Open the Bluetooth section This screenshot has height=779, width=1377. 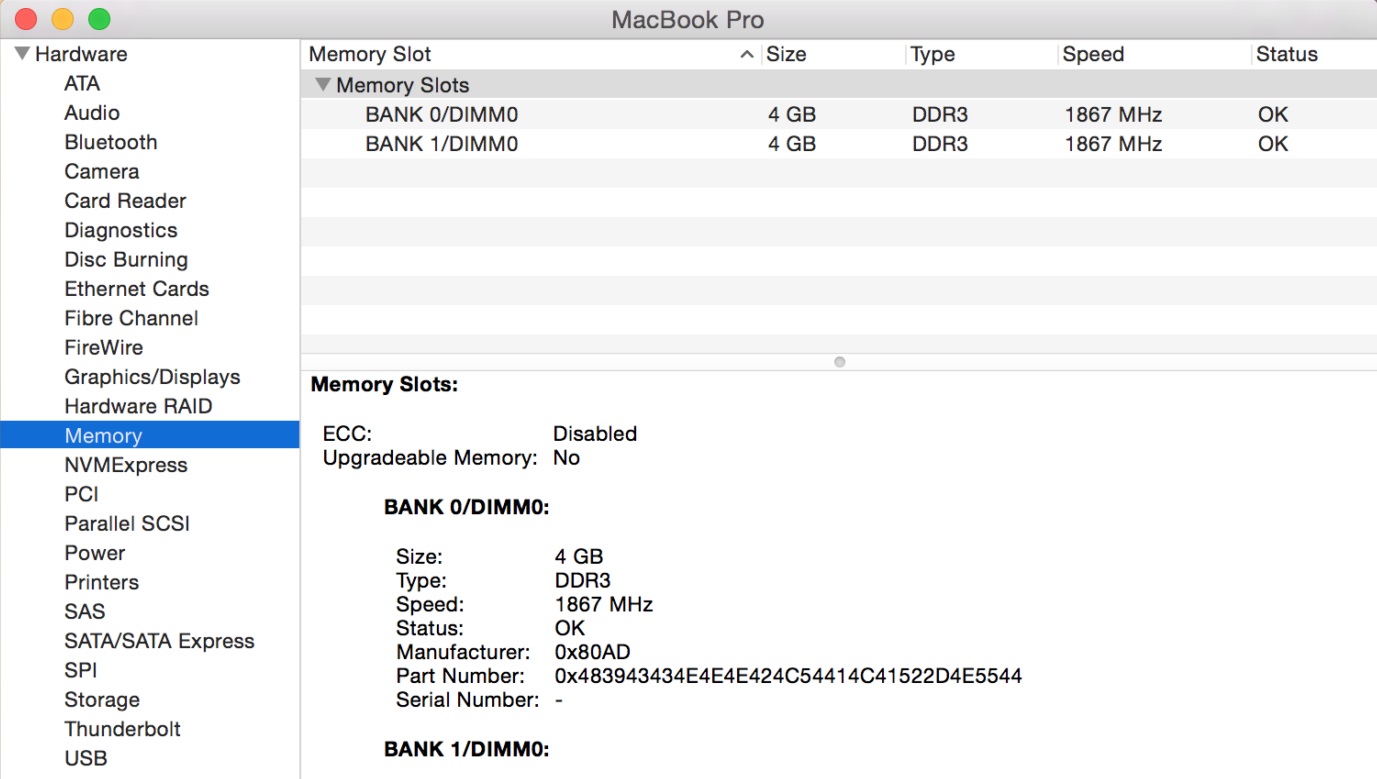(x=111, y=142)
